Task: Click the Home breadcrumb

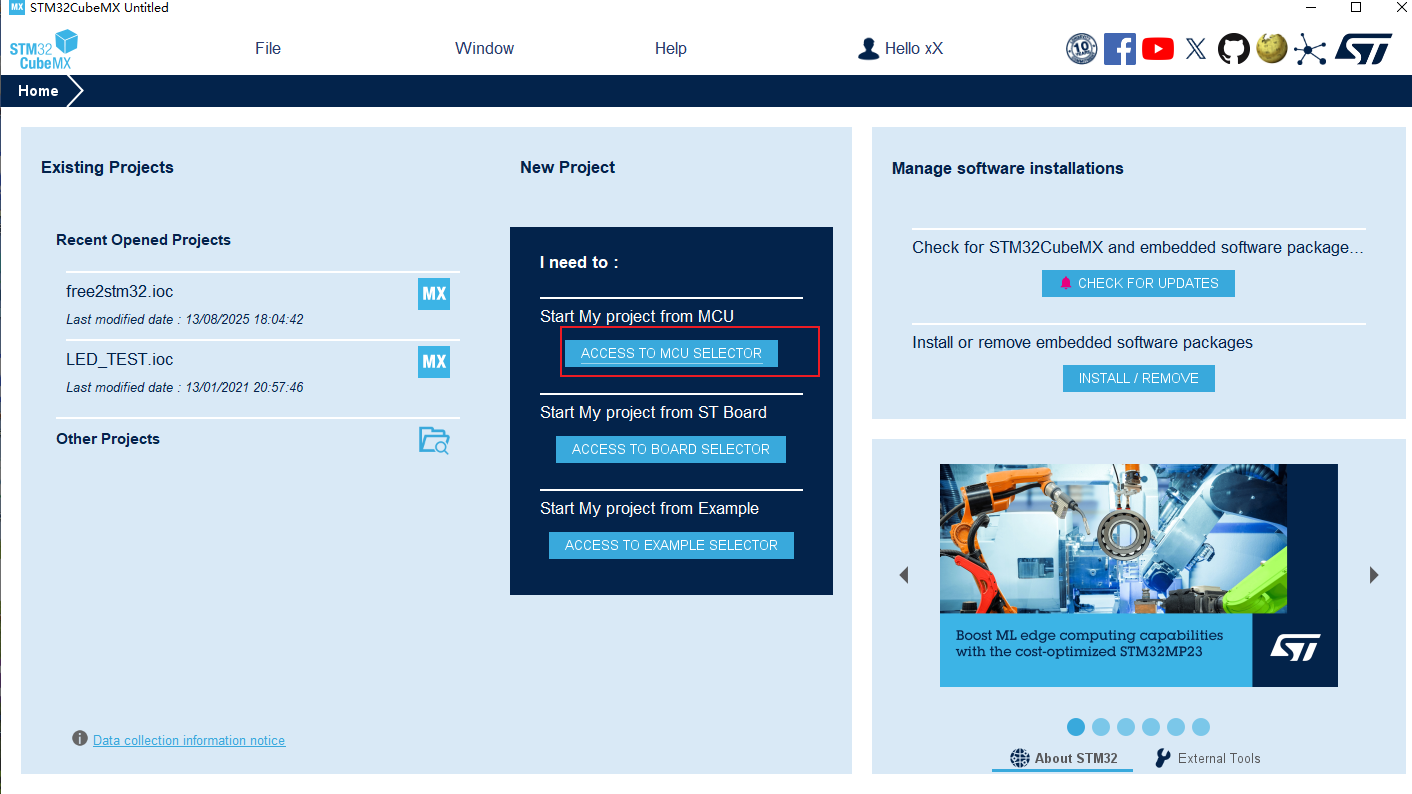Action: click(38, 91)
